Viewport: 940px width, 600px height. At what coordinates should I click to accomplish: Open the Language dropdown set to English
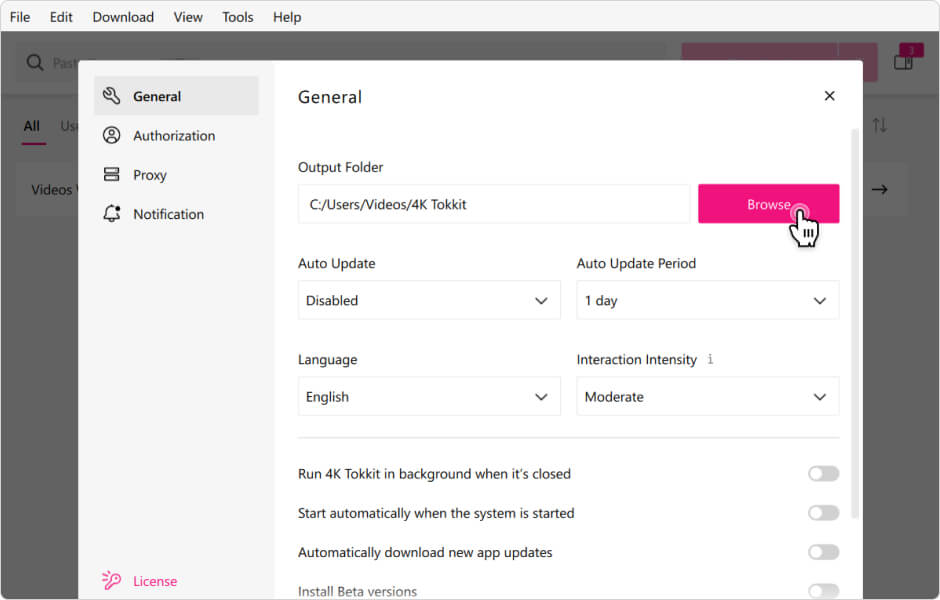pyautogui.click(x=429, y=397)
